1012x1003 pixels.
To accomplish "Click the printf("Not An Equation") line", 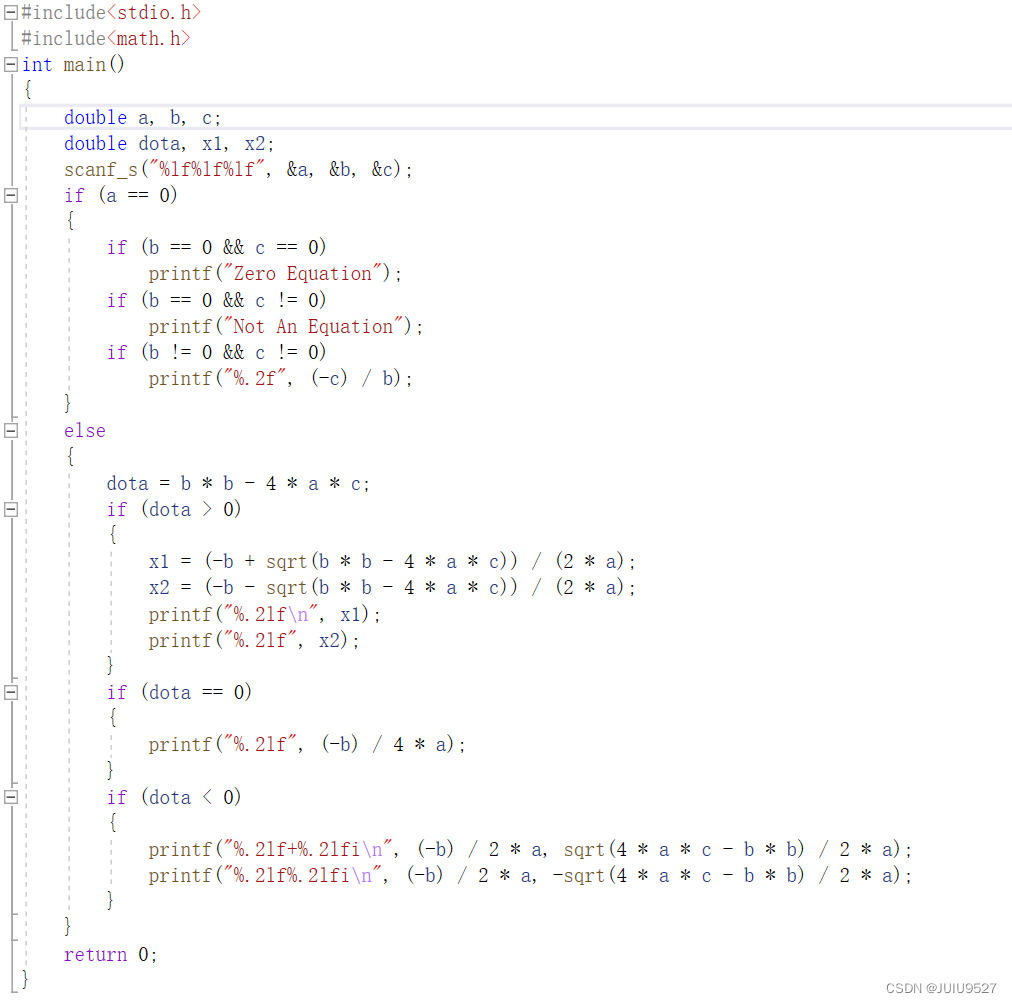I will coord(286,327).
